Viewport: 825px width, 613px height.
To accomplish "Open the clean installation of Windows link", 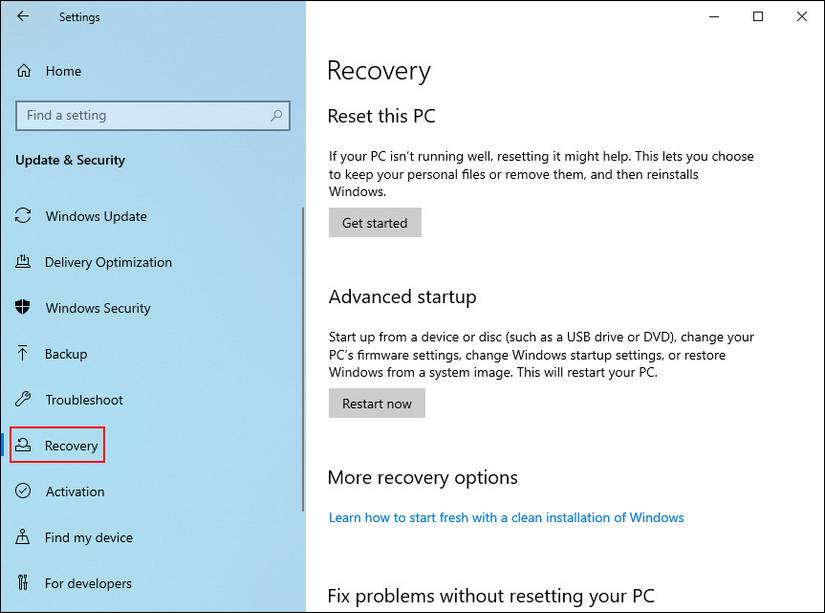I will [x=506, y=517].
